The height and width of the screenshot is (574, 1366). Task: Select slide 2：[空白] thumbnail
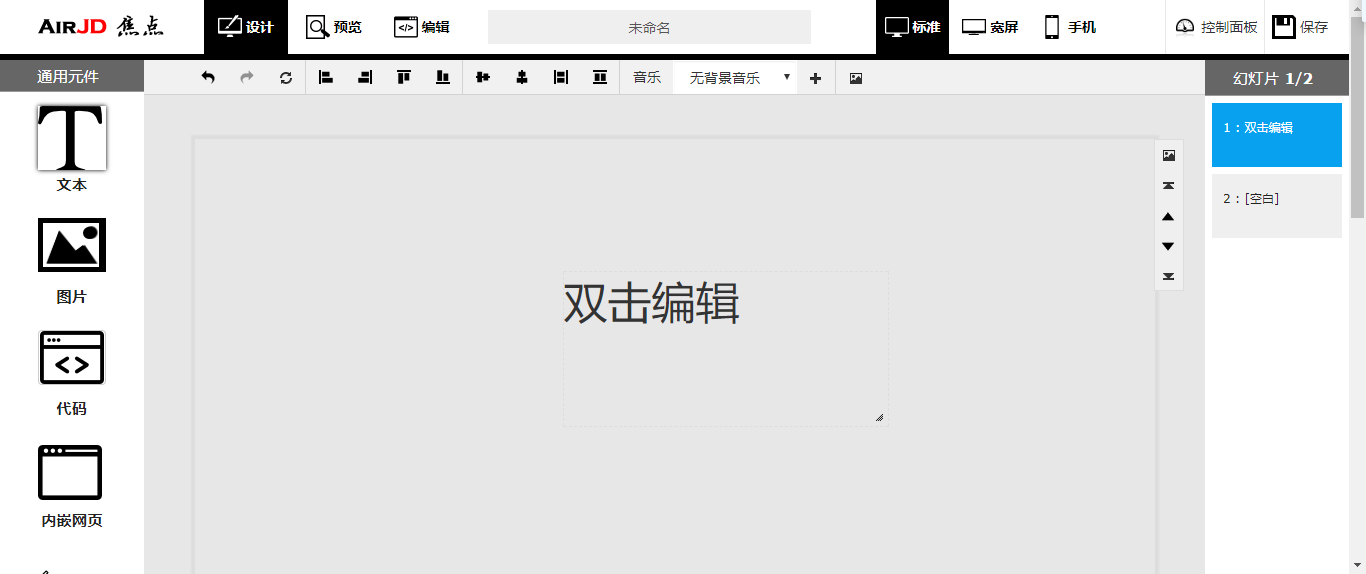1277,206
